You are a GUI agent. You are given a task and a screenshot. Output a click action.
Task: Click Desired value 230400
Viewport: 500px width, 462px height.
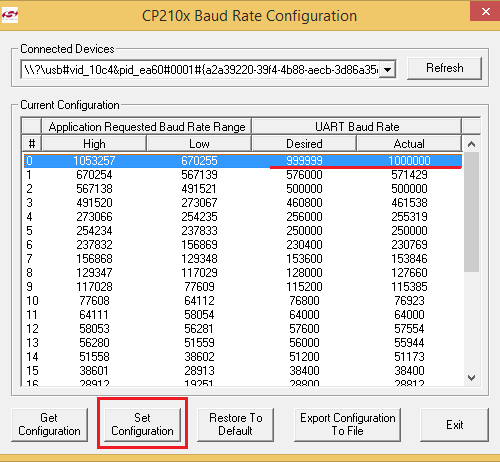(x=304, y=245)
